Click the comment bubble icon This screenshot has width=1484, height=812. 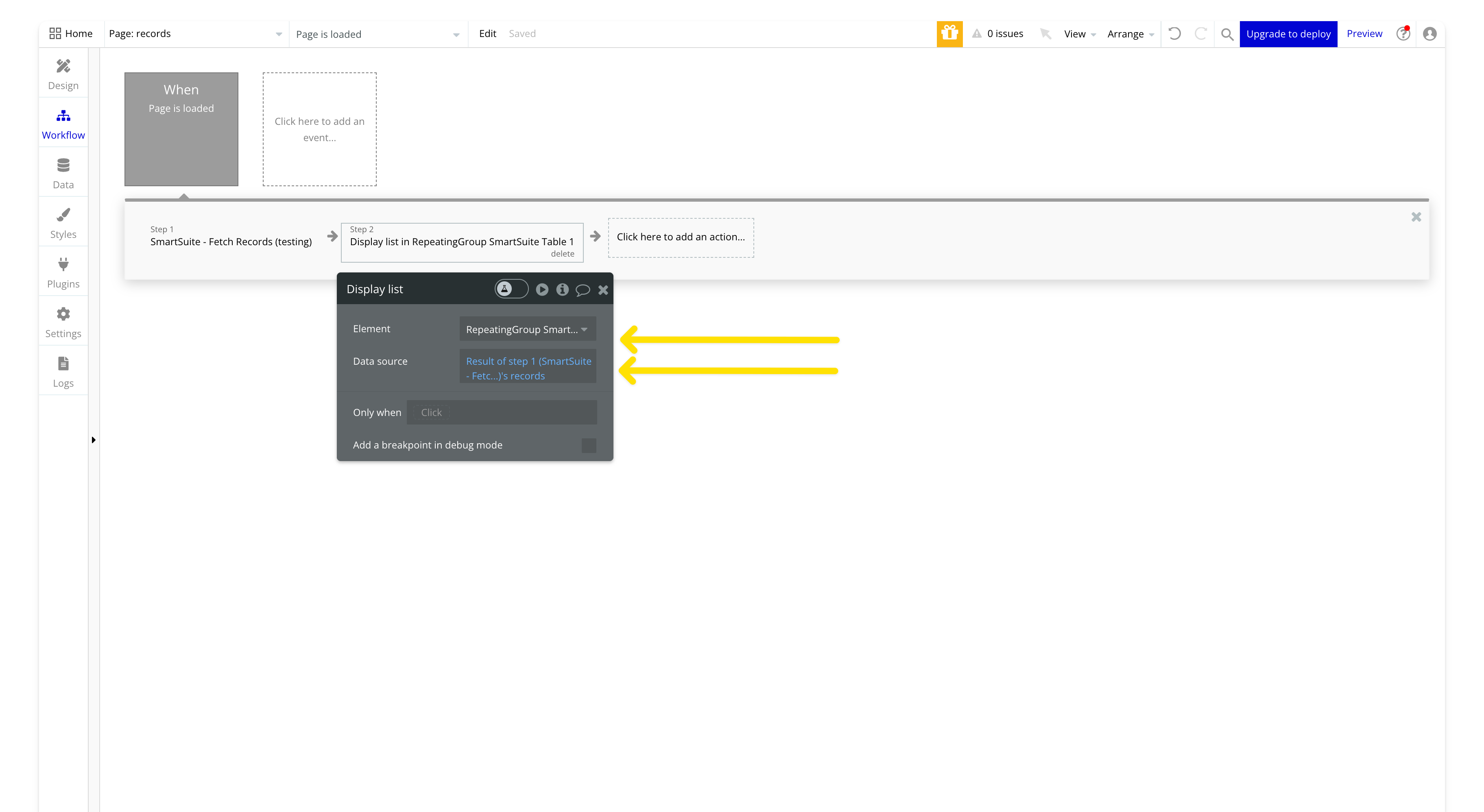[x=583, y=290]
